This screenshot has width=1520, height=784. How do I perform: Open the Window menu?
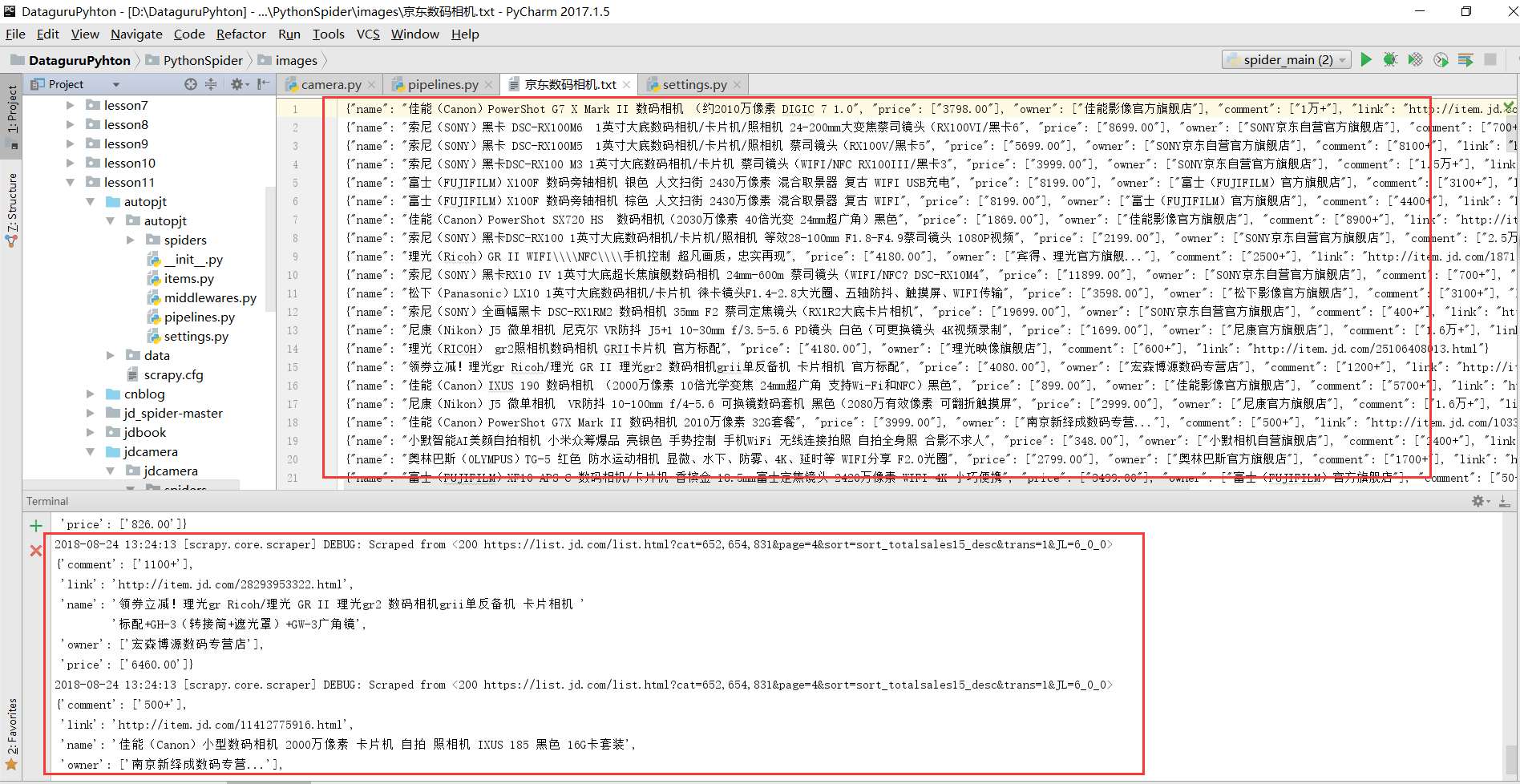(x=414, y=34)
